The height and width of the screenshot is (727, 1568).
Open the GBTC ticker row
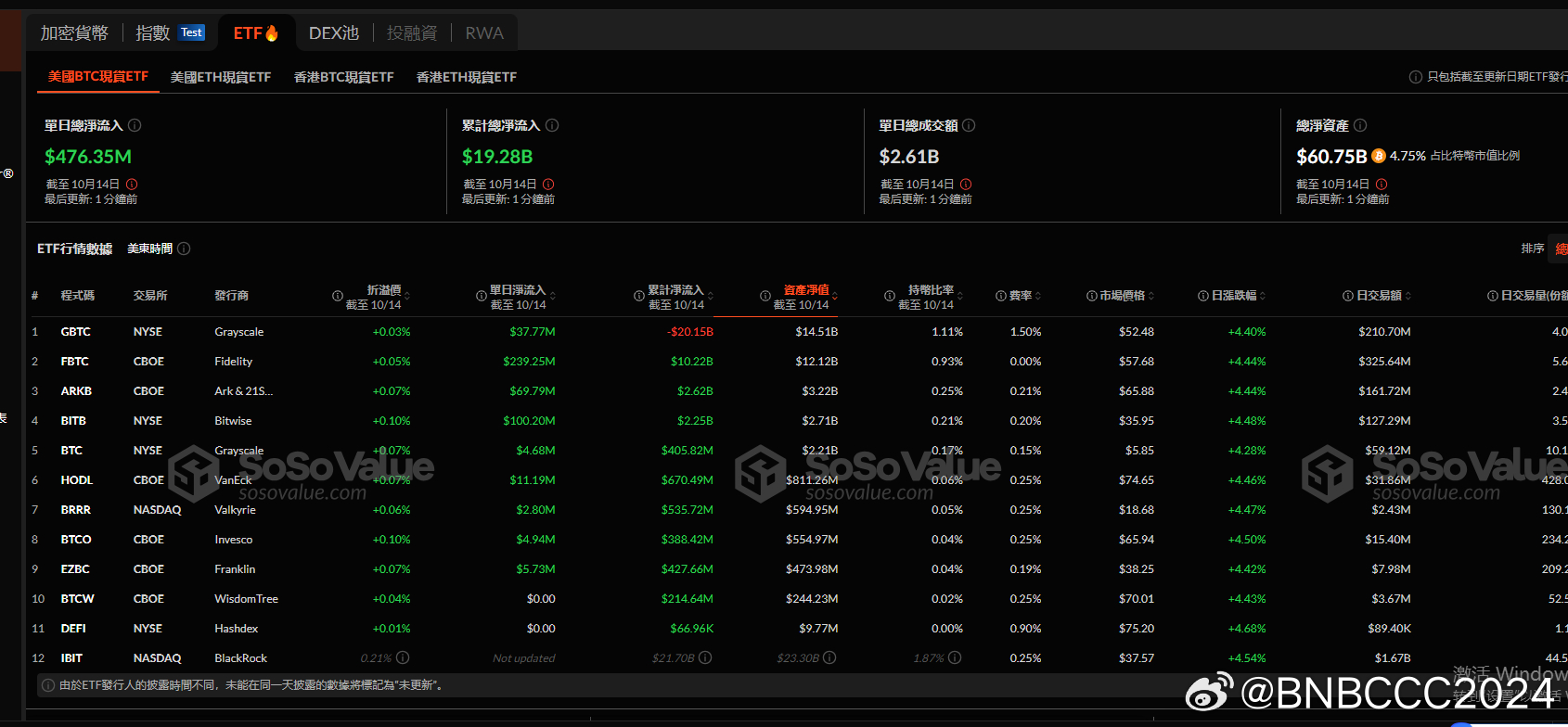click(x=76, y=332)
